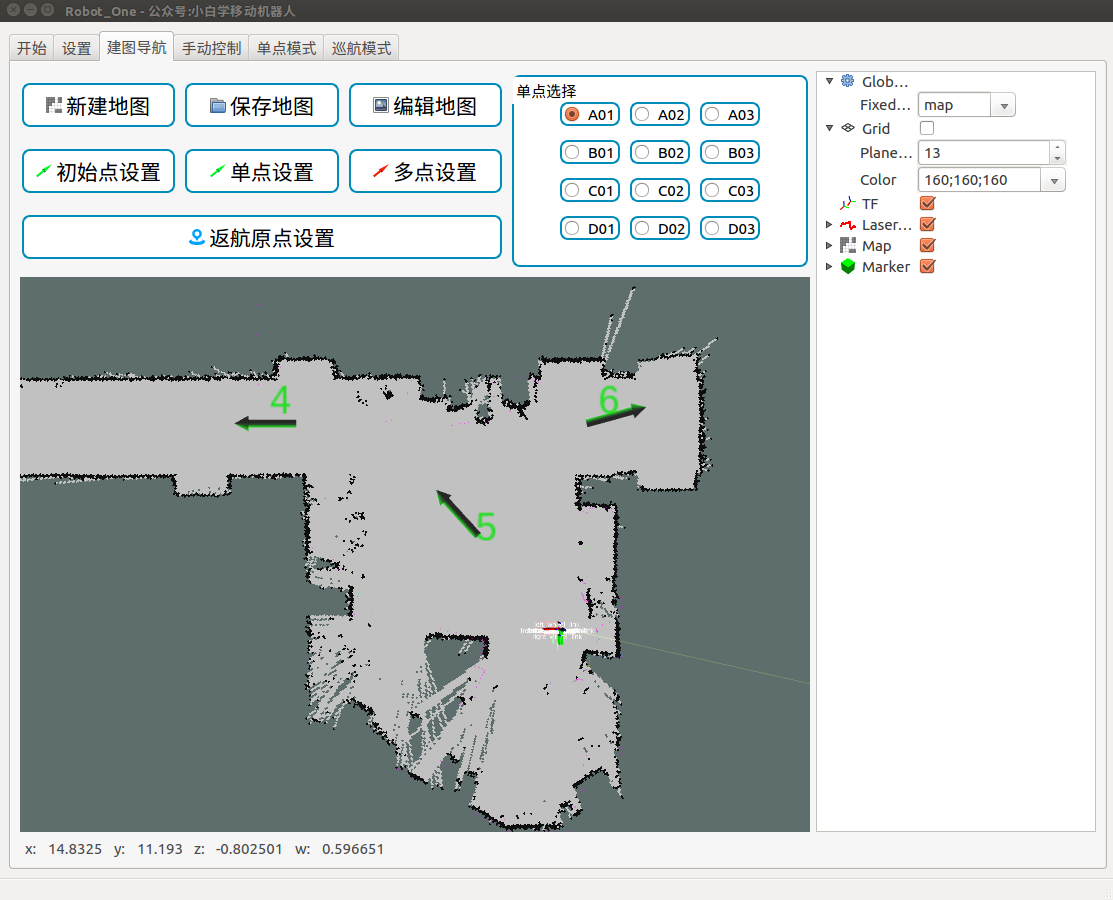Screen dimensions: 1113x900
Task: Click location pin icon on 返航原点设置
Action: tap(197, 237)
